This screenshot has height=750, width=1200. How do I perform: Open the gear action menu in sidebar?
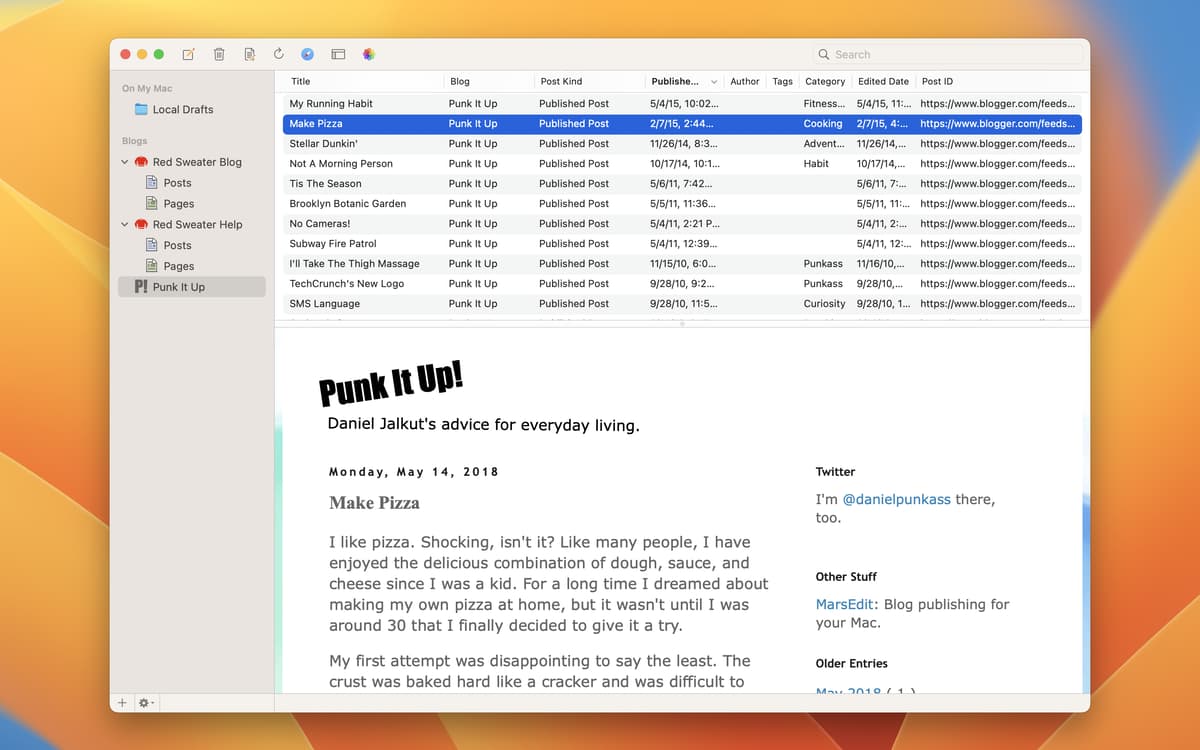click(146, 703)
